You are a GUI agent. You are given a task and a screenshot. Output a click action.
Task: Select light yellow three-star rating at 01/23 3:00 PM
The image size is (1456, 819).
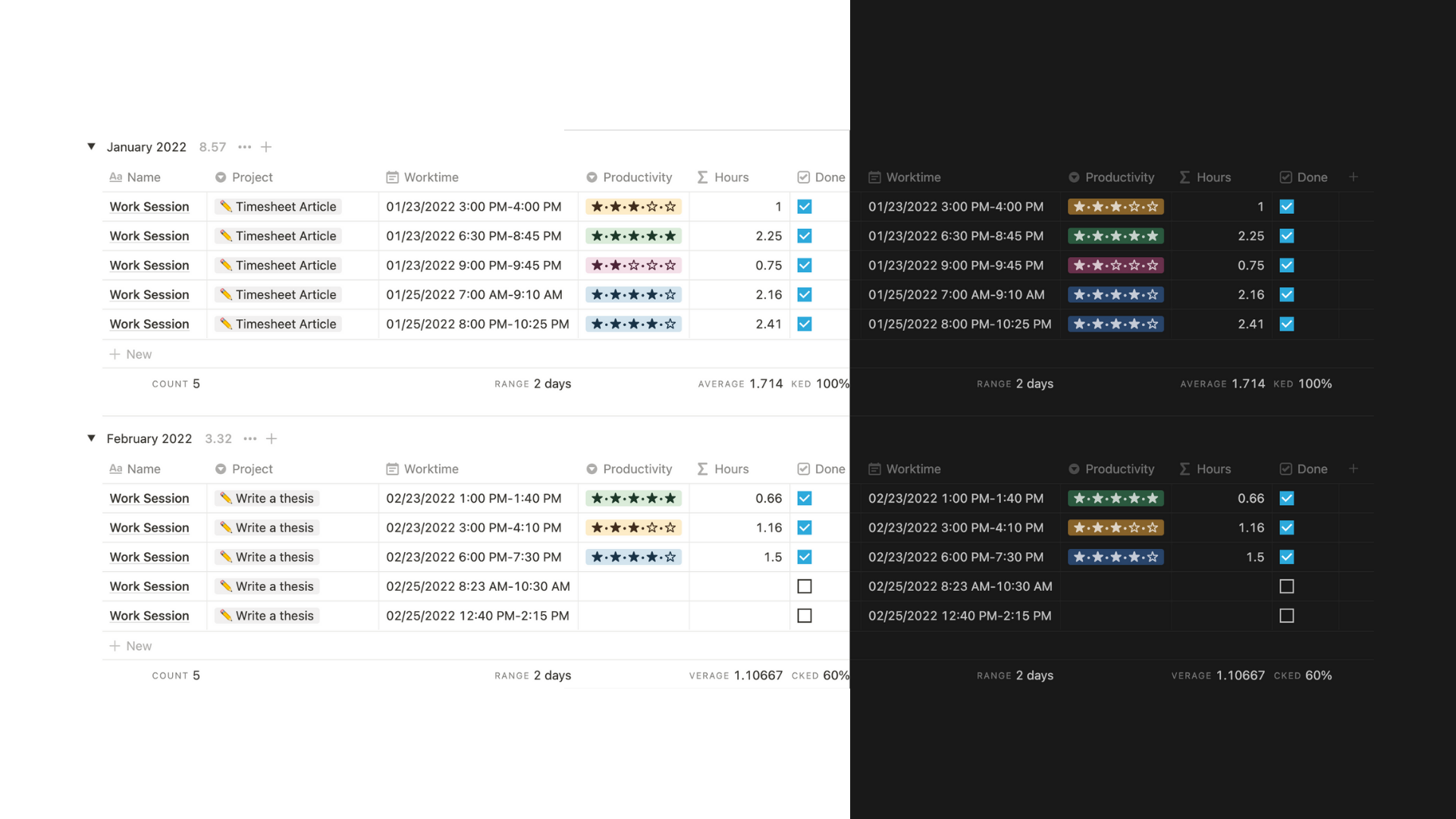tap(633, 206)
